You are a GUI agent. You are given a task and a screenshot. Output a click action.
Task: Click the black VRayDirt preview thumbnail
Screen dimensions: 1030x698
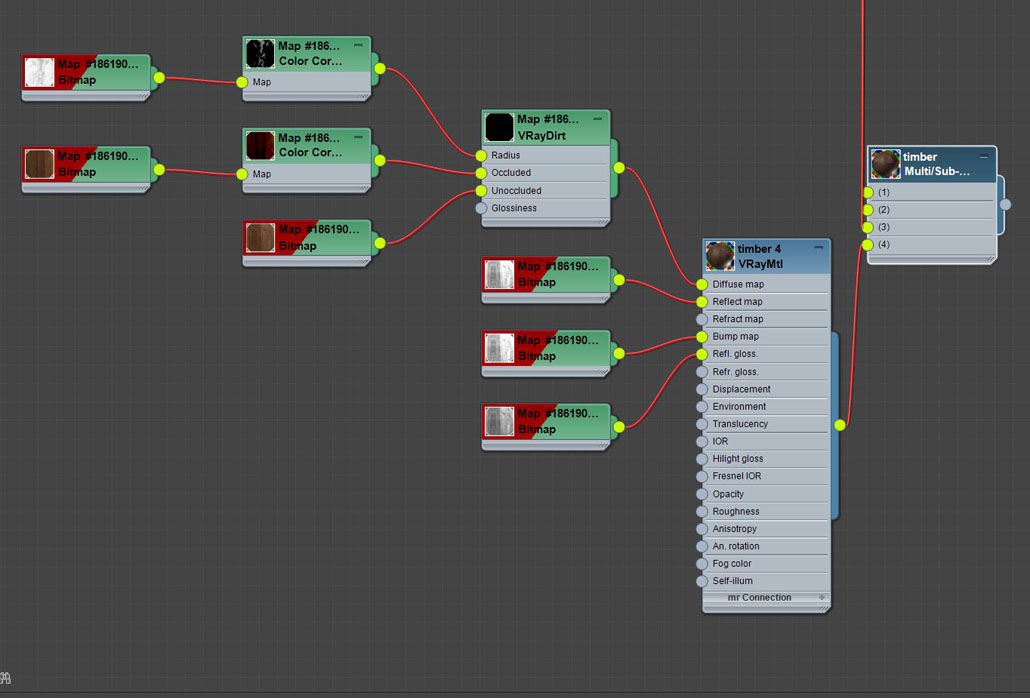click(499, 127)
